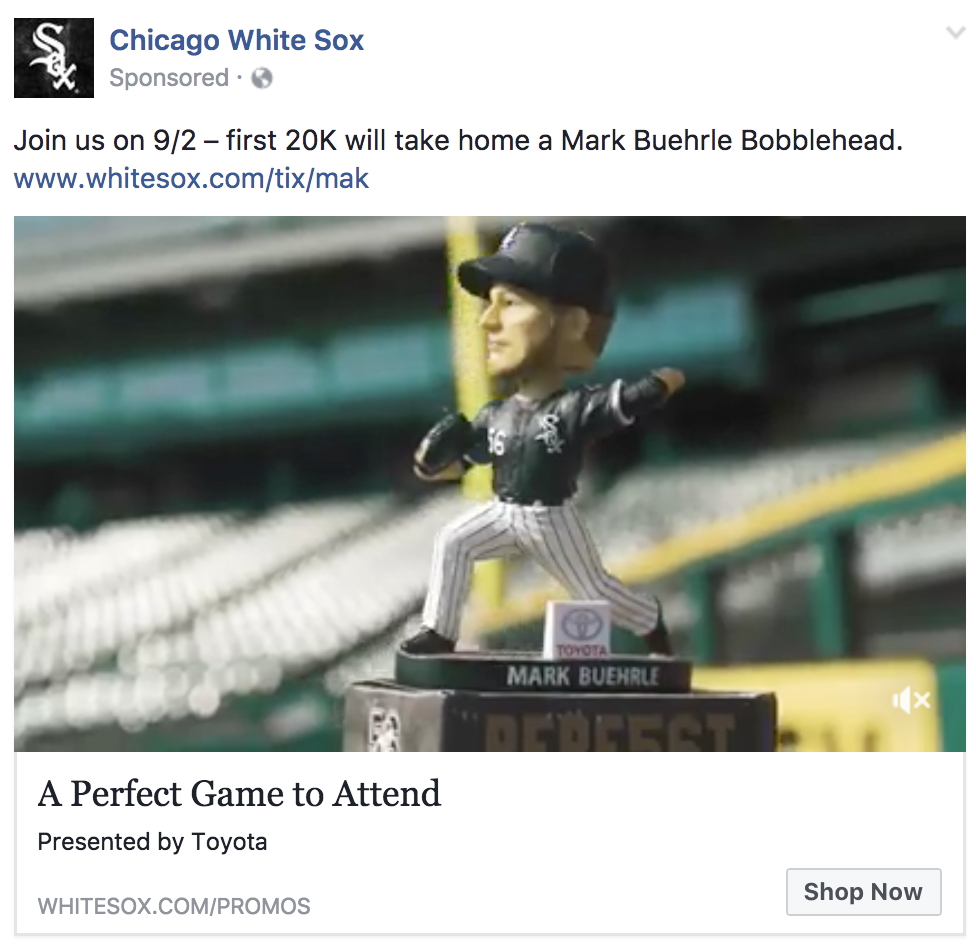
Task: Unmute the video using the speaker icon
Action: (x=911, y=701)
